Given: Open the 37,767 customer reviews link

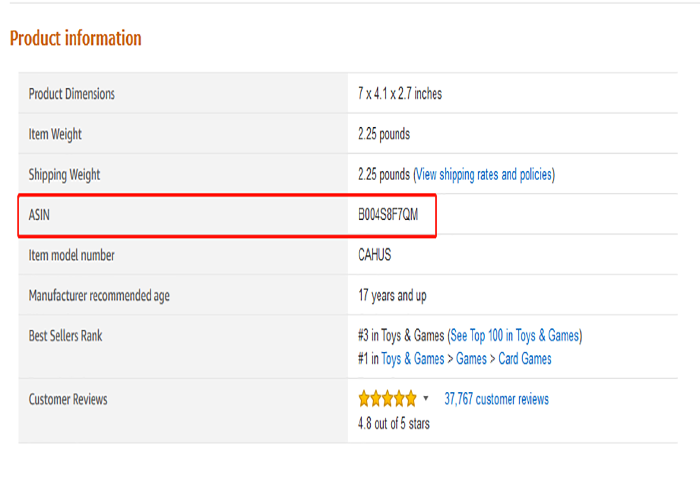Looking at the screenshot, I should (496, 399).
